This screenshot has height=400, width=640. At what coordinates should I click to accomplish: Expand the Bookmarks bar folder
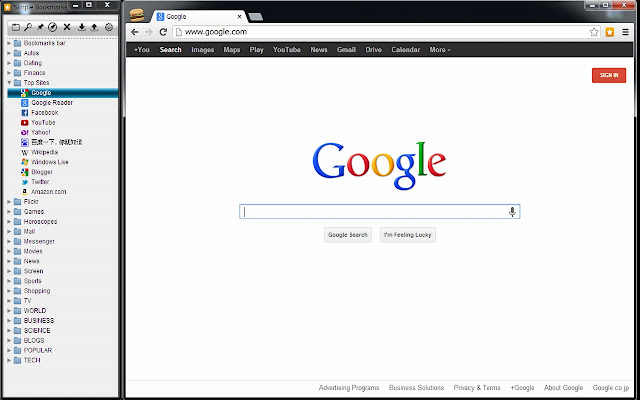[x=9, y=43]
